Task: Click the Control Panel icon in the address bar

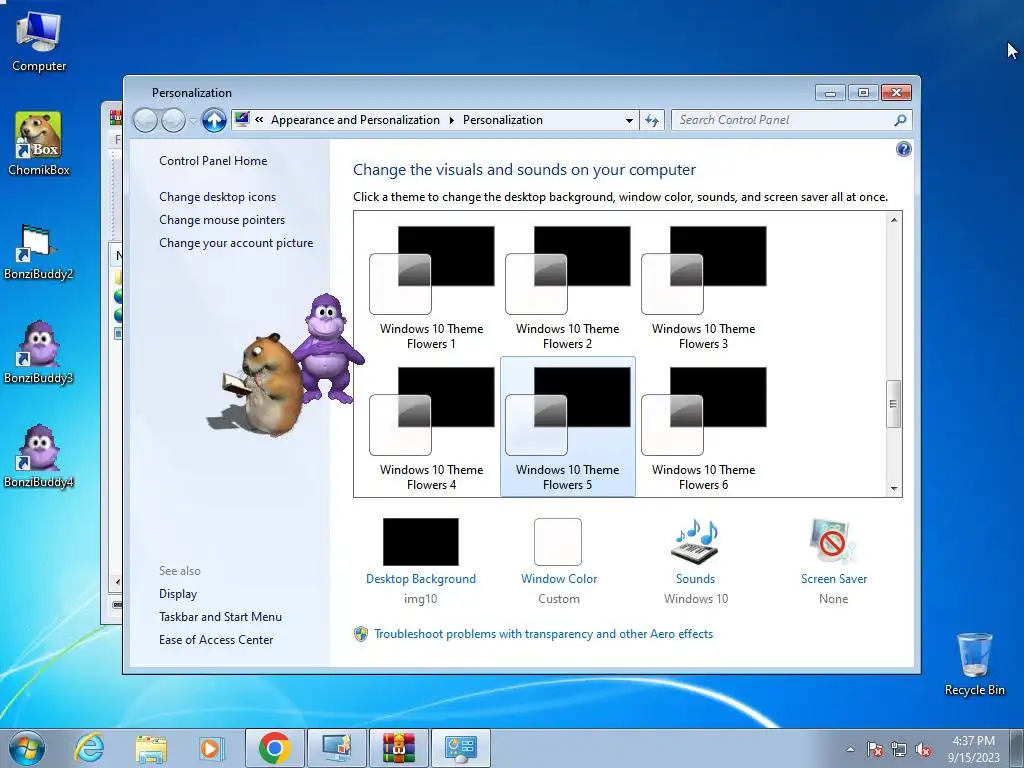Action: (242, 120)
